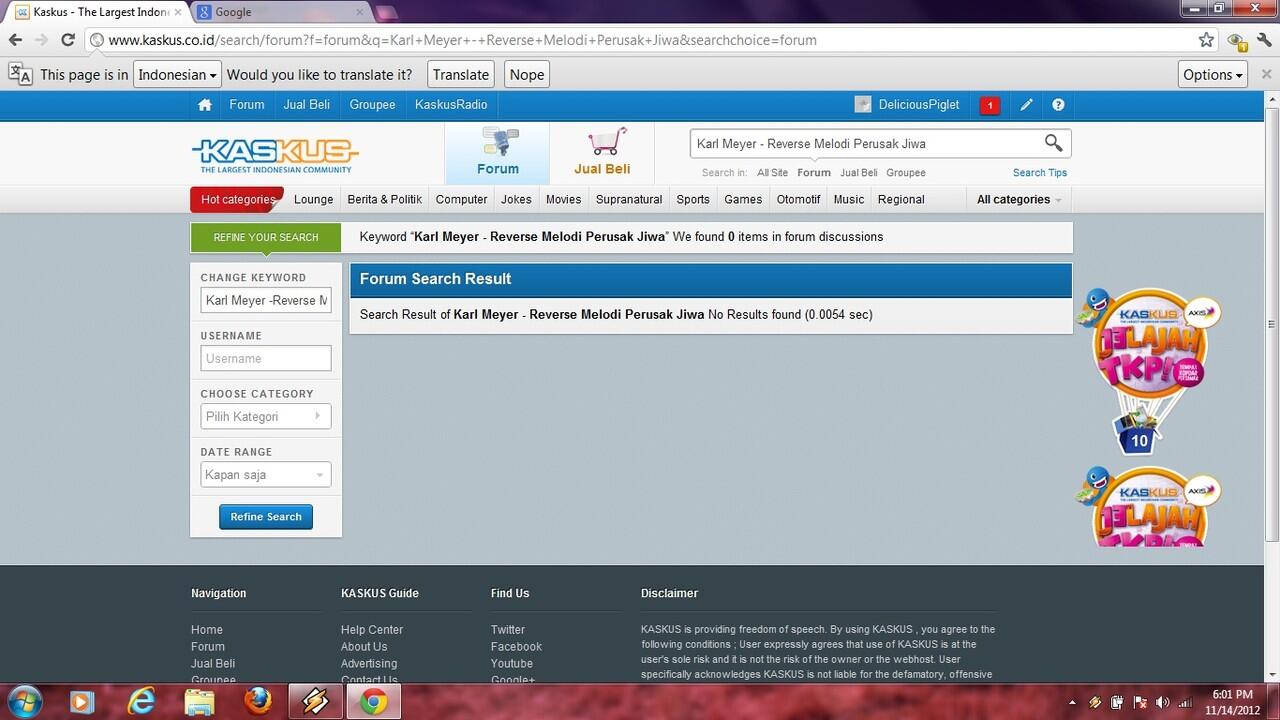Open Computer category
The image size is (1280, 720).
[462, 199]
